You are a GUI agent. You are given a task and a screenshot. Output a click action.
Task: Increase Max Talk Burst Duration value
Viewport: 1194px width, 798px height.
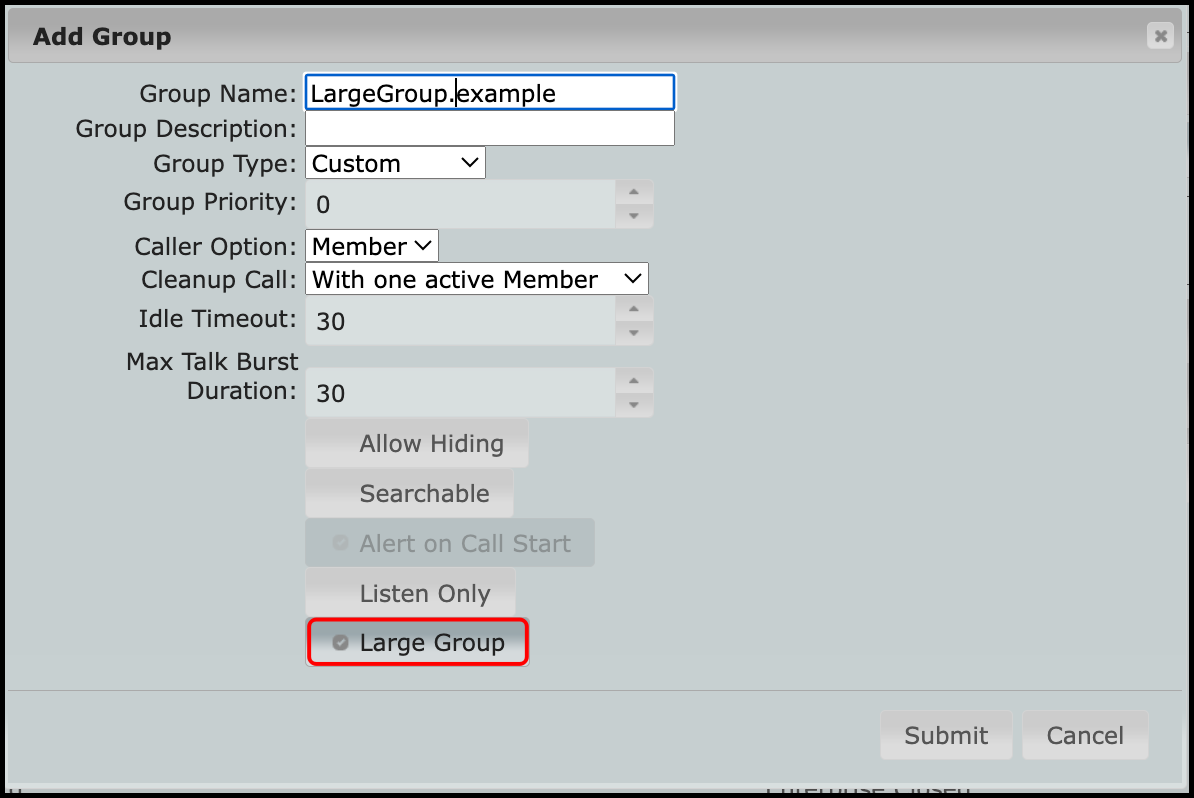[x=633, y=381]
